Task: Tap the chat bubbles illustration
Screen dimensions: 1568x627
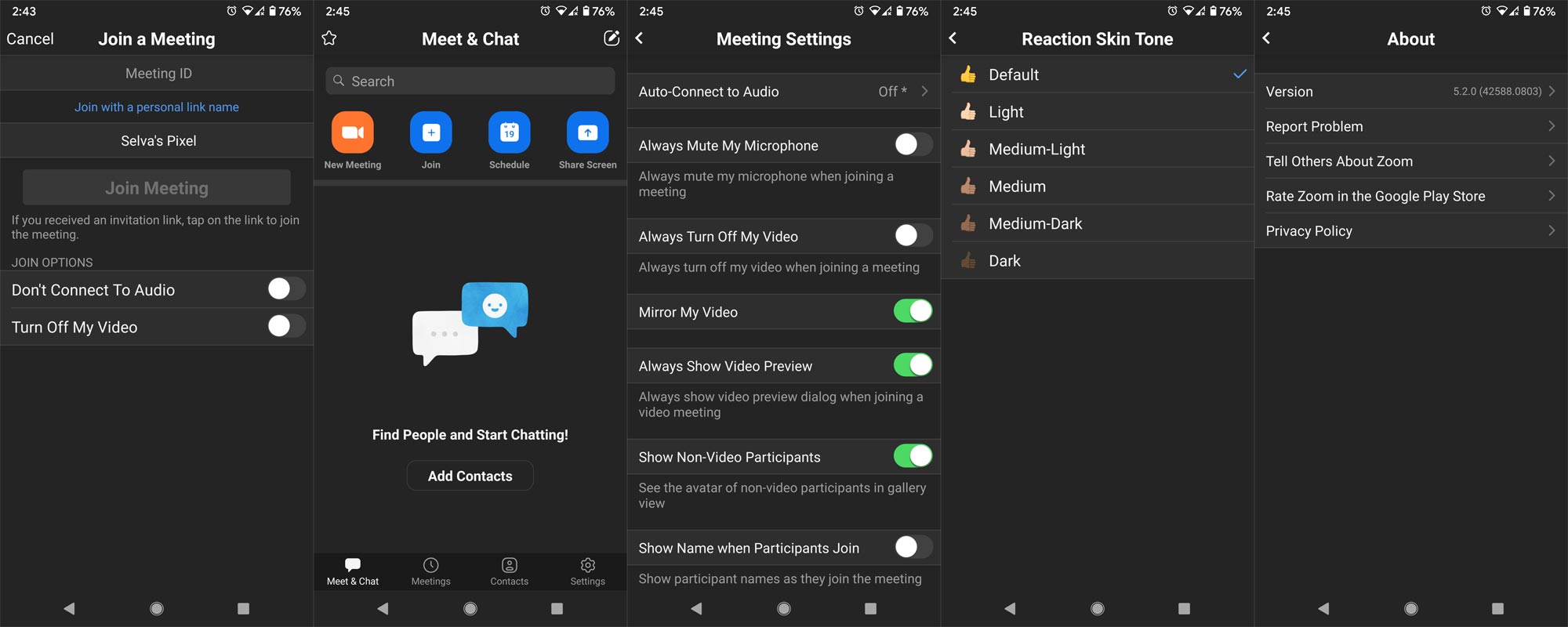Action: pos(470,323)
